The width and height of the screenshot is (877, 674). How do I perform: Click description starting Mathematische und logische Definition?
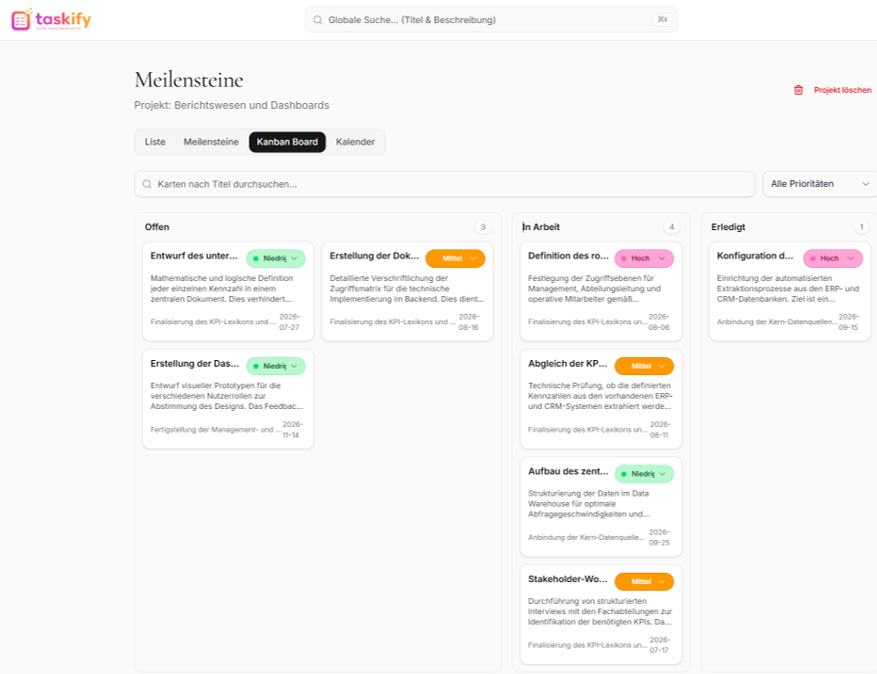[x=221, y=289]
